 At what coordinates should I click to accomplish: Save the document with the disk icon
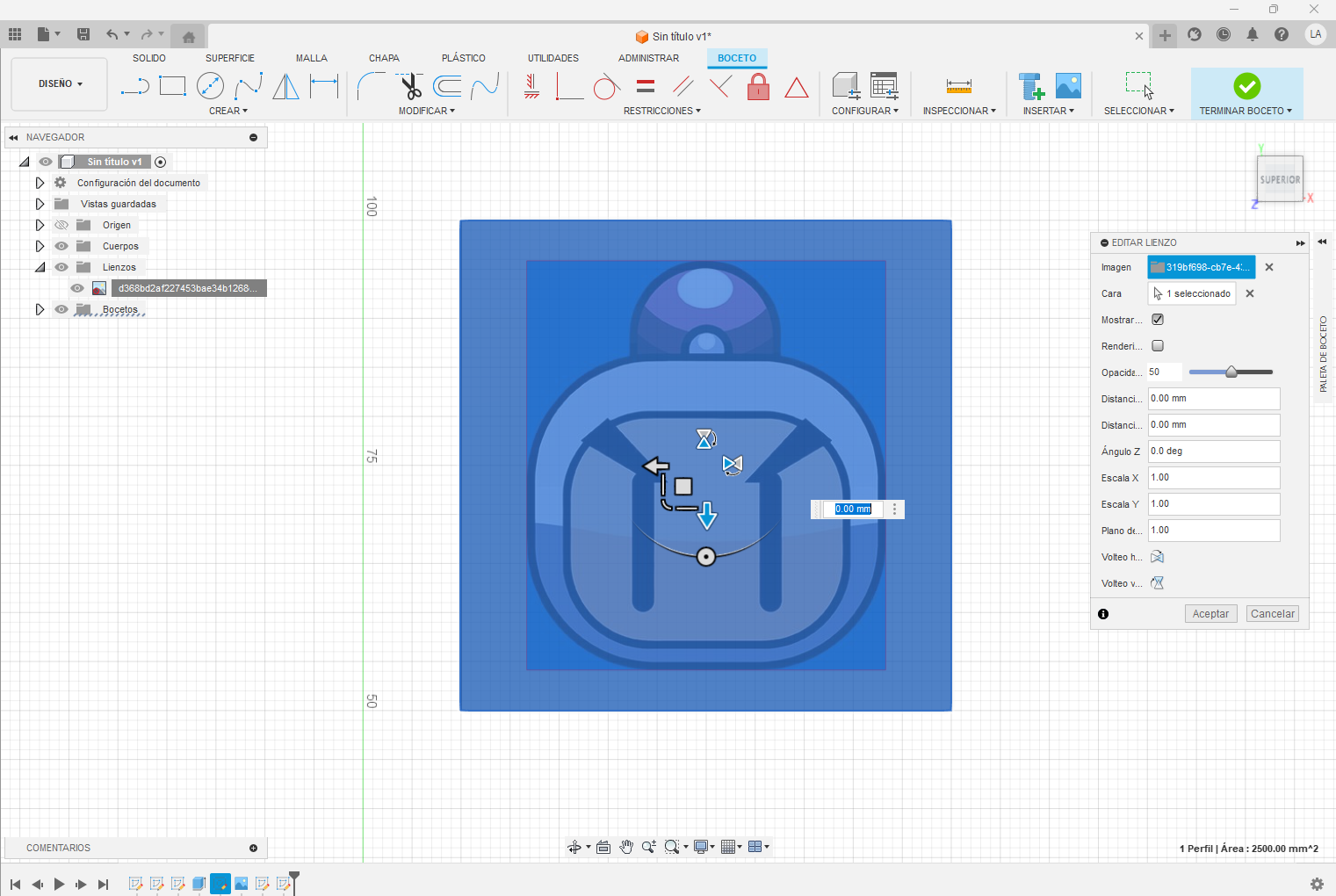83,34
